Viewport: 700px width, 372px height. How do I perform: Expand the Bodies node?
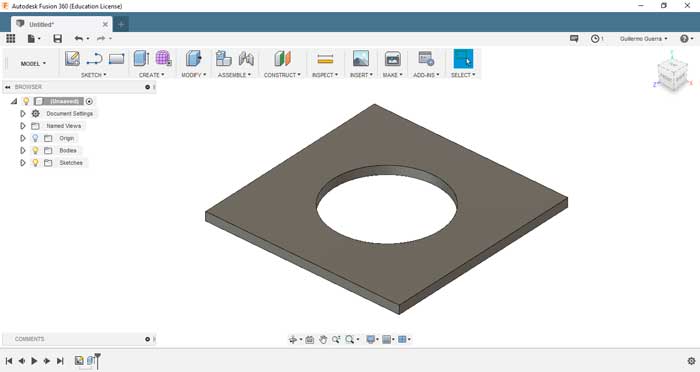[22, 150]
